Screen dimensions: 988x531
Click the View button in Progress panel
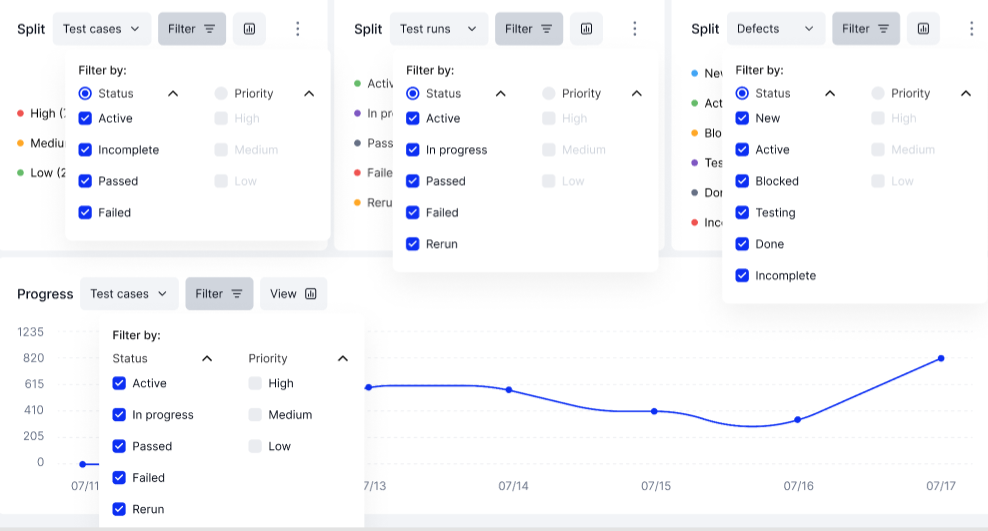click(x=293, y=294)
